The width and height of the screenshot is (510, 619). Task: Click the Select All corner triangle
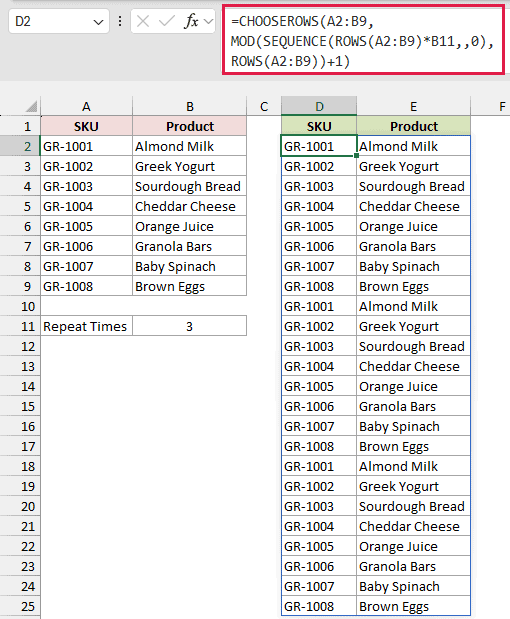click(31, 106)
